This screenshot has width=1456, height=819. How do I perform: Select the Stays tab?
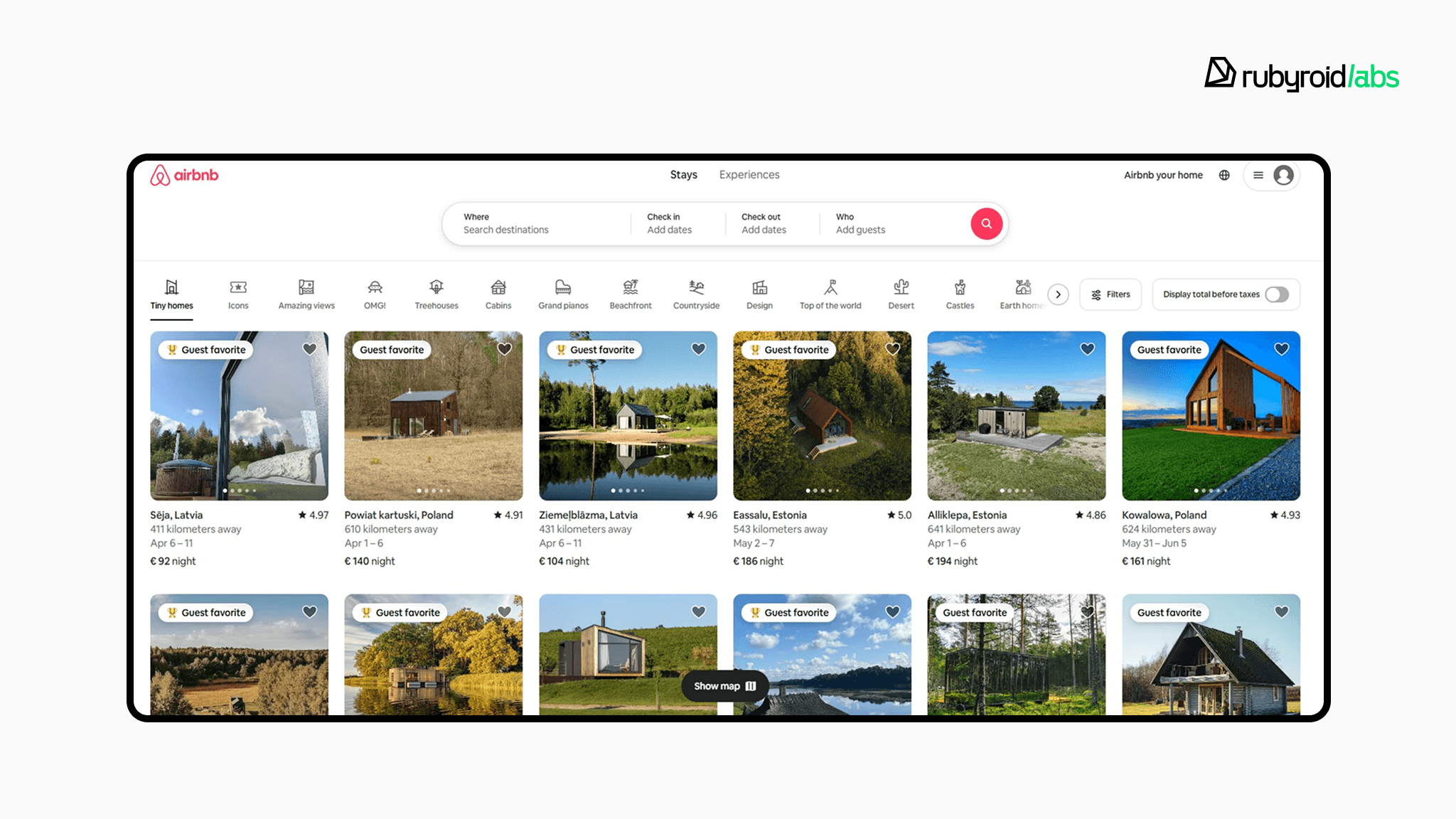(683, 175)
